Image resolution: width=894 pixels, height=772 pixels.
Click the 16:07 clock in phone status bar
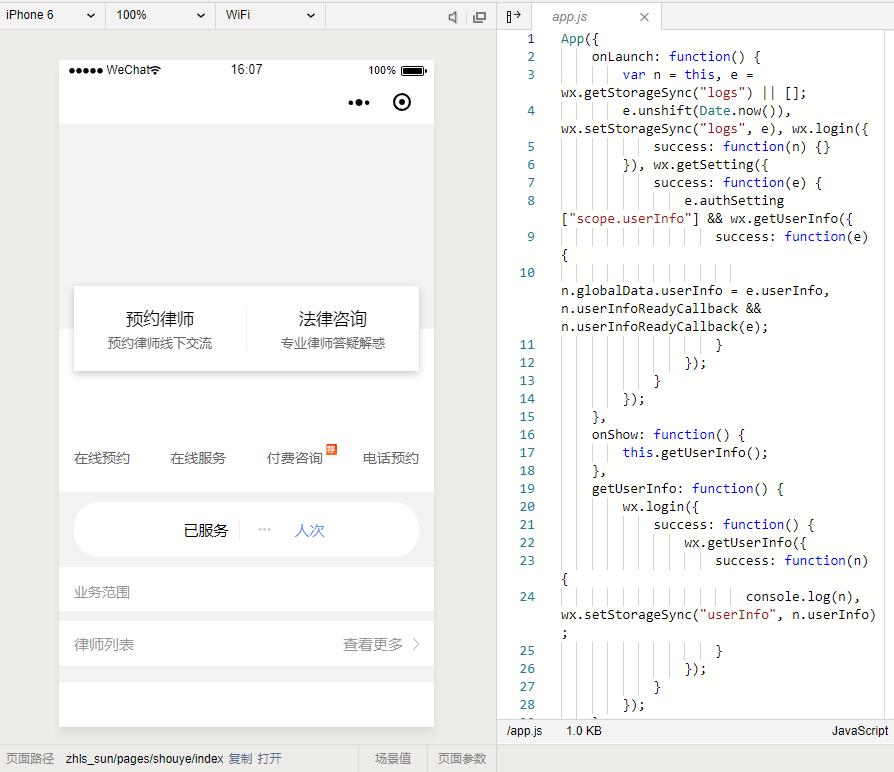[246, 70]
